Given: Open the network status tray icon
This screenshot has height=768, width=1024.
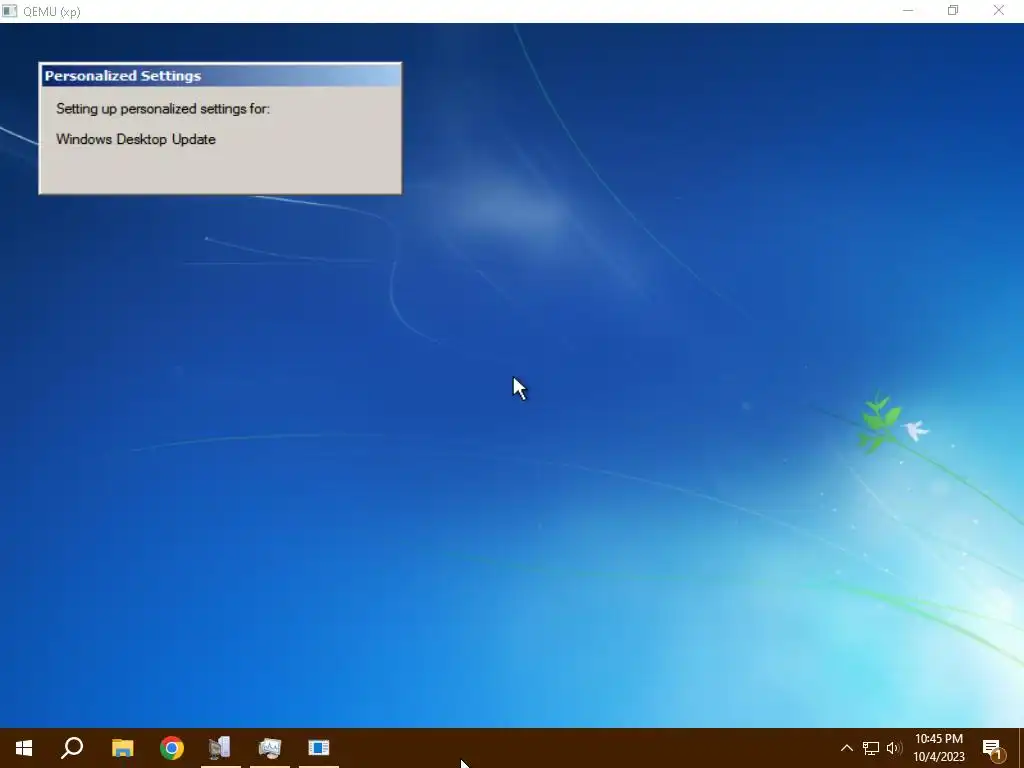Looking at the screenshot, I should coord(871,748).
